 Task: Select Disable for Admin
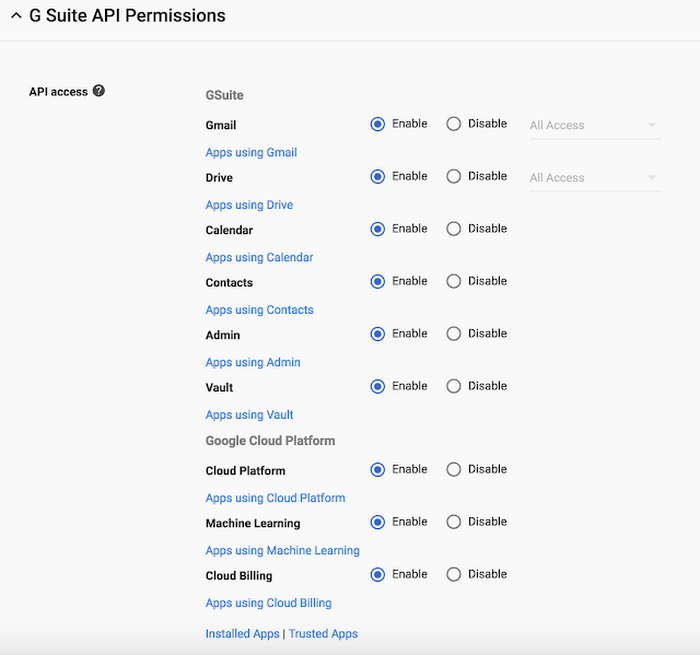[x=454, y=334]
